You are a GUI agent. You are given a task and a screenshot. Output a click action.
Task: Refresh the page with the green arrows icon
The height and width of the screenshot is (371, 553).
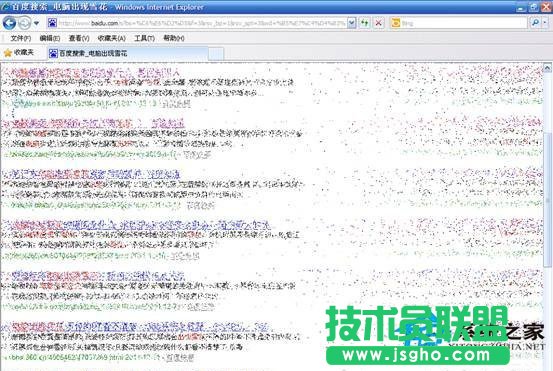(364, 23)
